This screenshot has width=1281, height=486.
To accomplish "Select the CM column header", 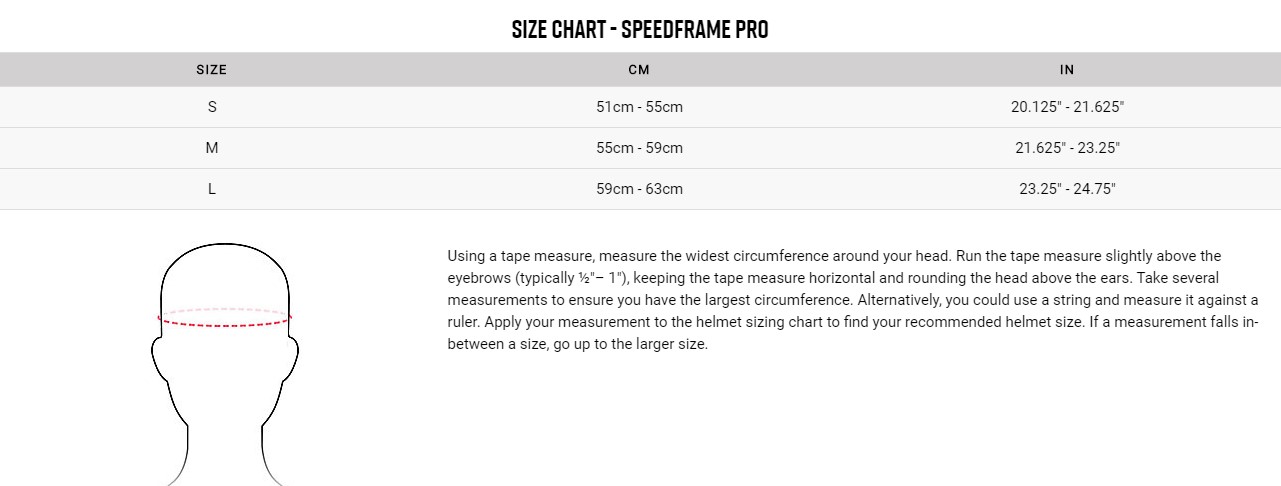I will click(639, 70).
